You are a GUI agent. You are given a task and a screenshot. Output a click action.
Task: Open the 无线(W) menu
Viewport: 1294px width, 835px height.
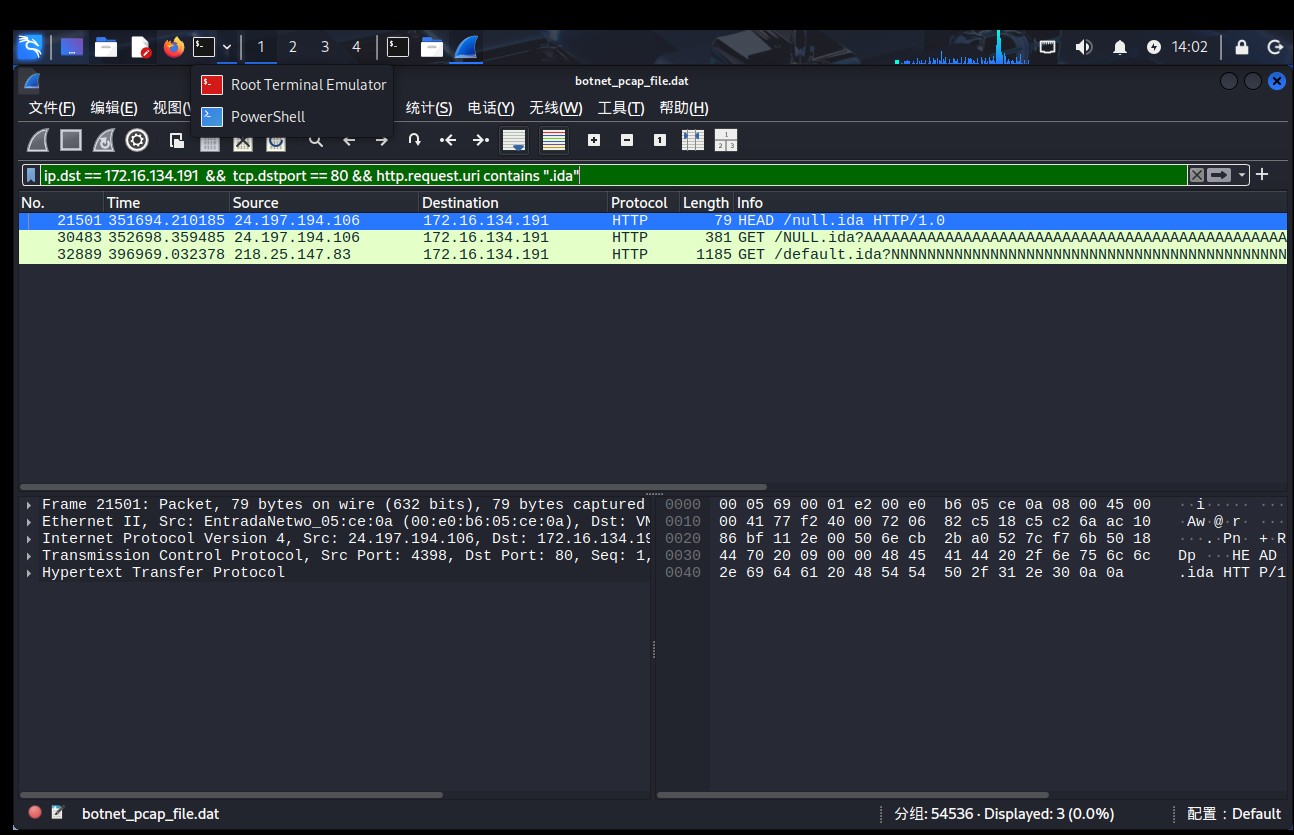tap(556, 108)
